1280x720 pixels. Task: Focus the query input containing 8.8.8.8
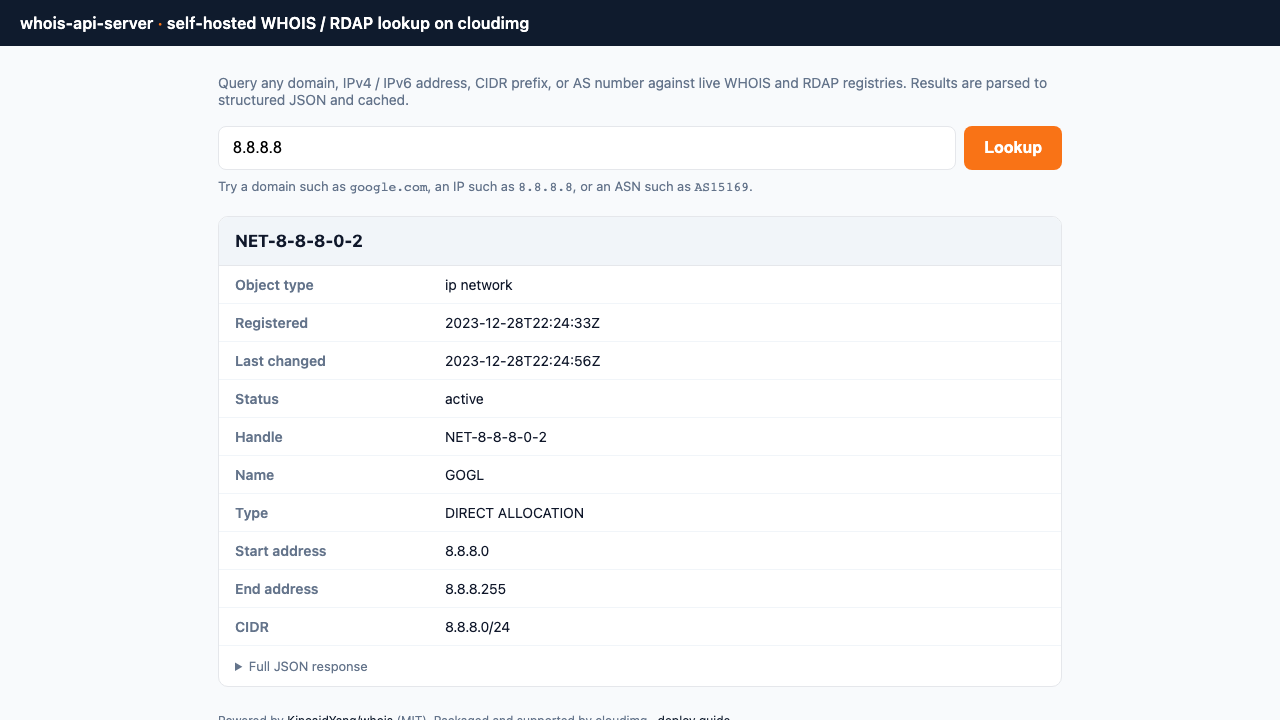(x=587, y=148)
